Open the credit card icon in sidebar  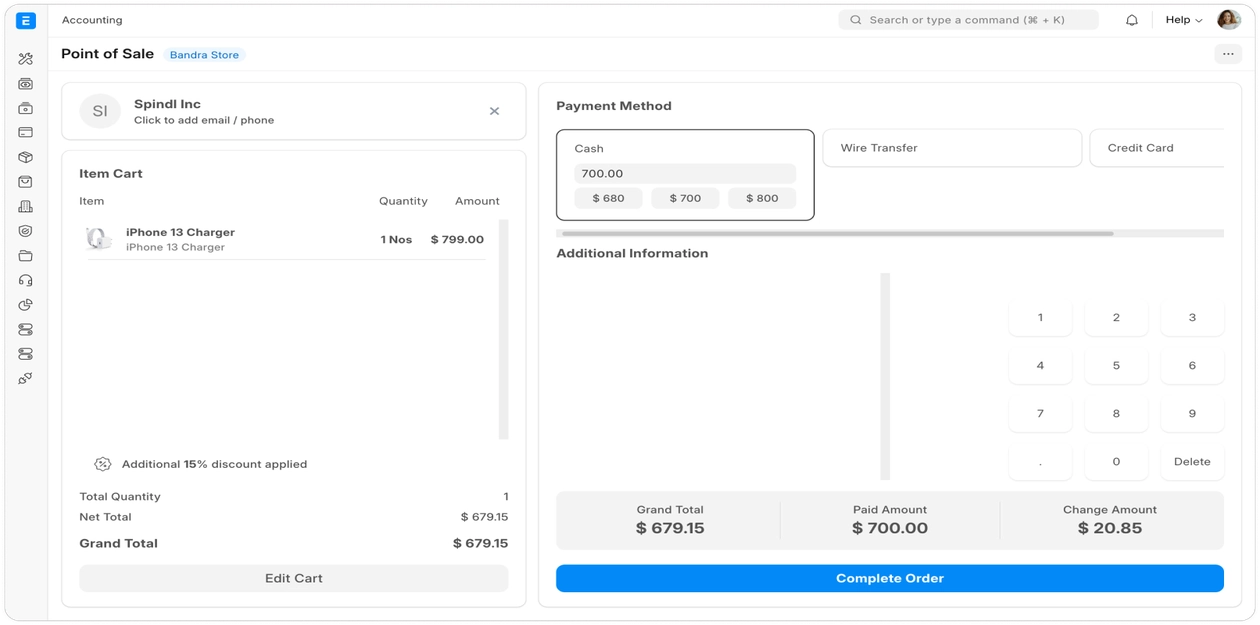(26, 133)
